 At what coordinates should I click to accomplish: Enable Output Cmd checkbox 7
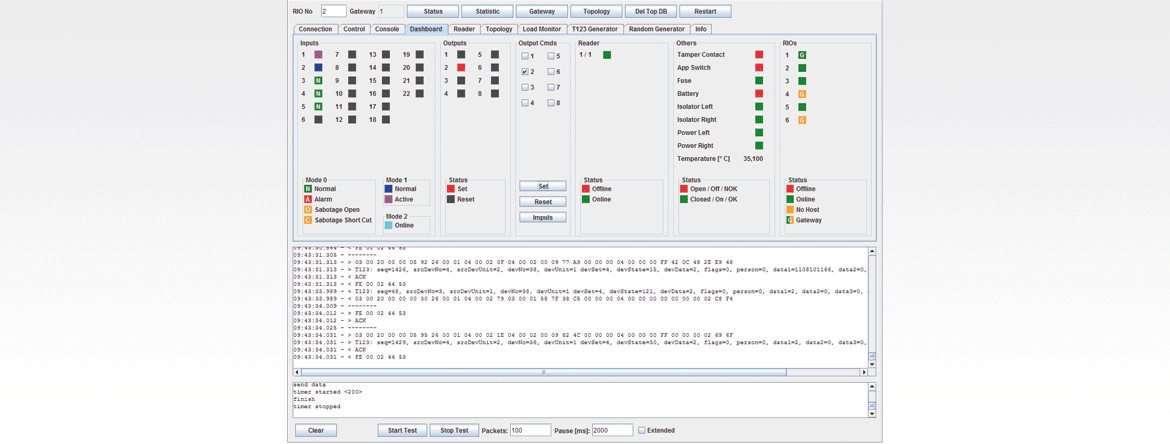click(x=551, y=87)
